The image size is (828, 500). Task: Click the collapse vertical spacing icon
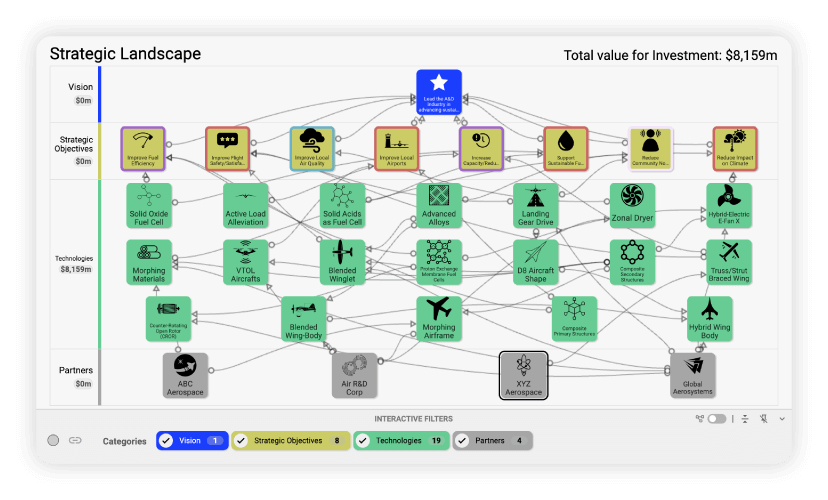pos(745,419)
